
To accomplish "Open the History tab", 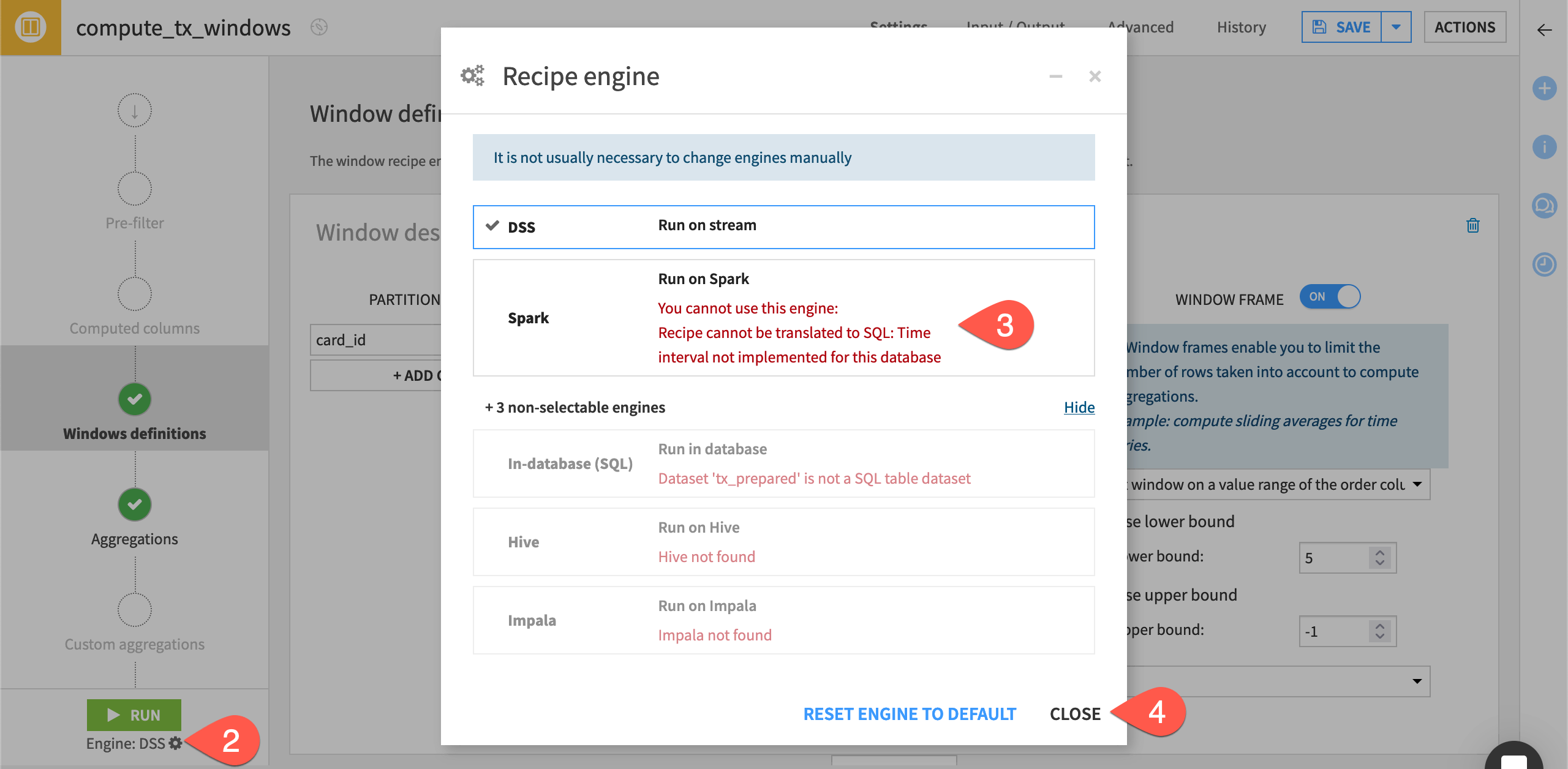I will [x=1241, y=27].
